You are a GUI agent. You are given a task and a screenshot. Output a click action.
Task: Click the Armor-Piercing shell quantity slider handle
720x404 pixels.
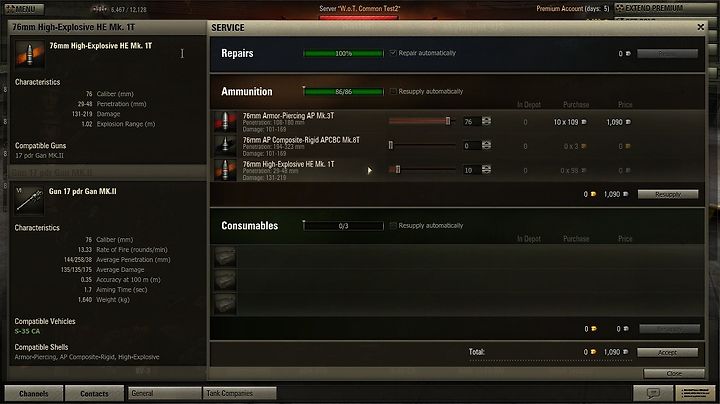(x=448, y=121)
